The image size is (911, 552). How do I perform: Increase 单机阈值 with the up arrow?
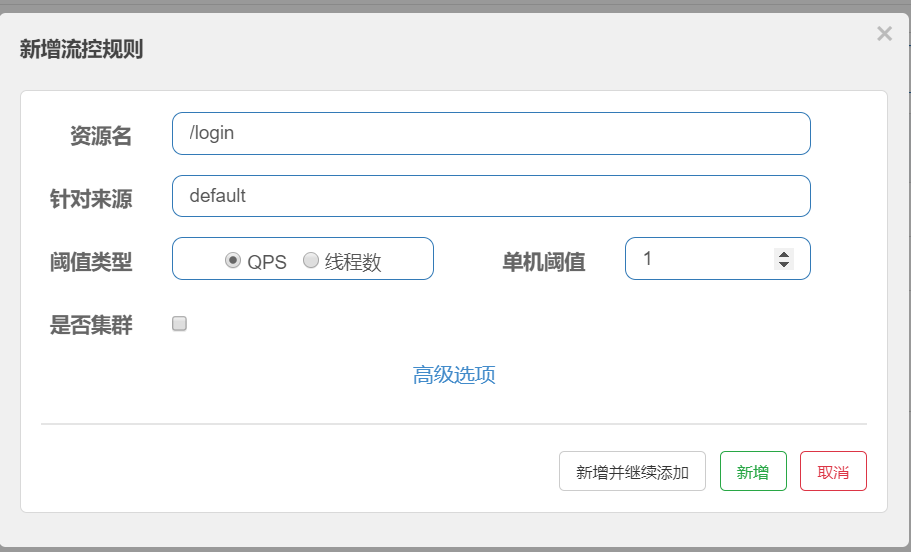pyautogui.click(x=784, y=255)
